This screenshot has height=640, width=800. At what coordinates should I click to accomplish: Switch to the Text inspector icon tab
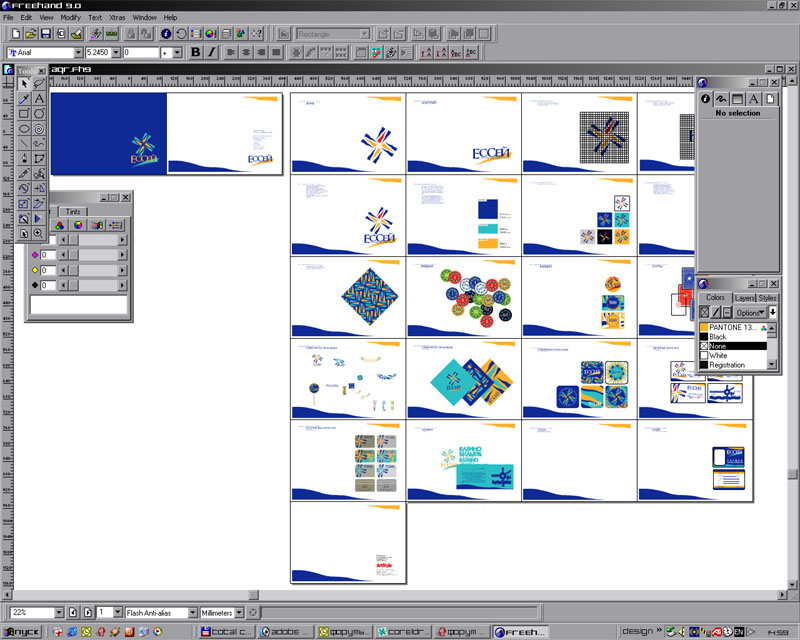click(x=753, y=99)
